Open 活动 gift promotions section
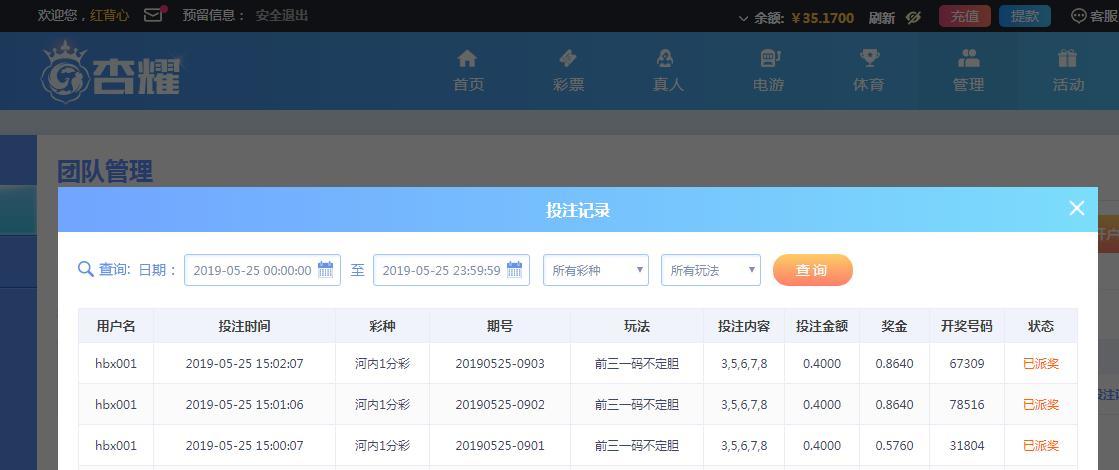The image size is (1119, 470). [1068, 70]
